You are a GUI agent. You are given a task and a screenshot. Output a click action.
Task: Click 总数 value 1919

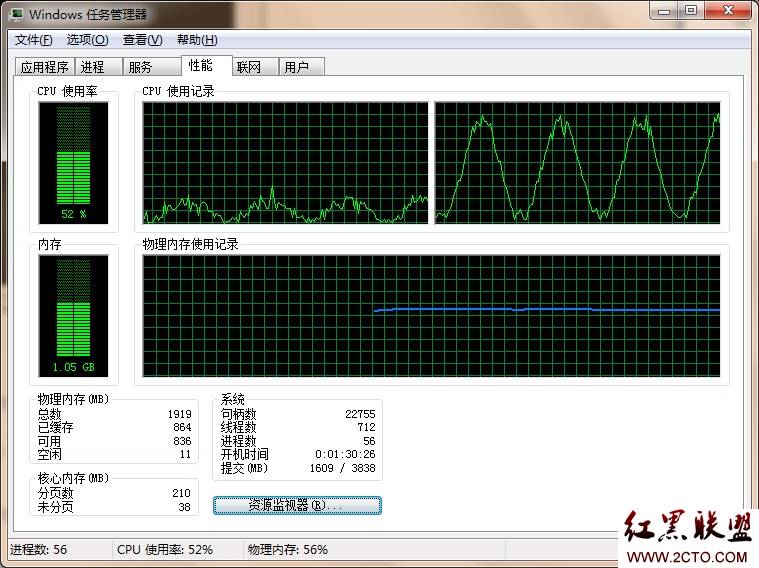pyautogui.click(x=180, y=414)
